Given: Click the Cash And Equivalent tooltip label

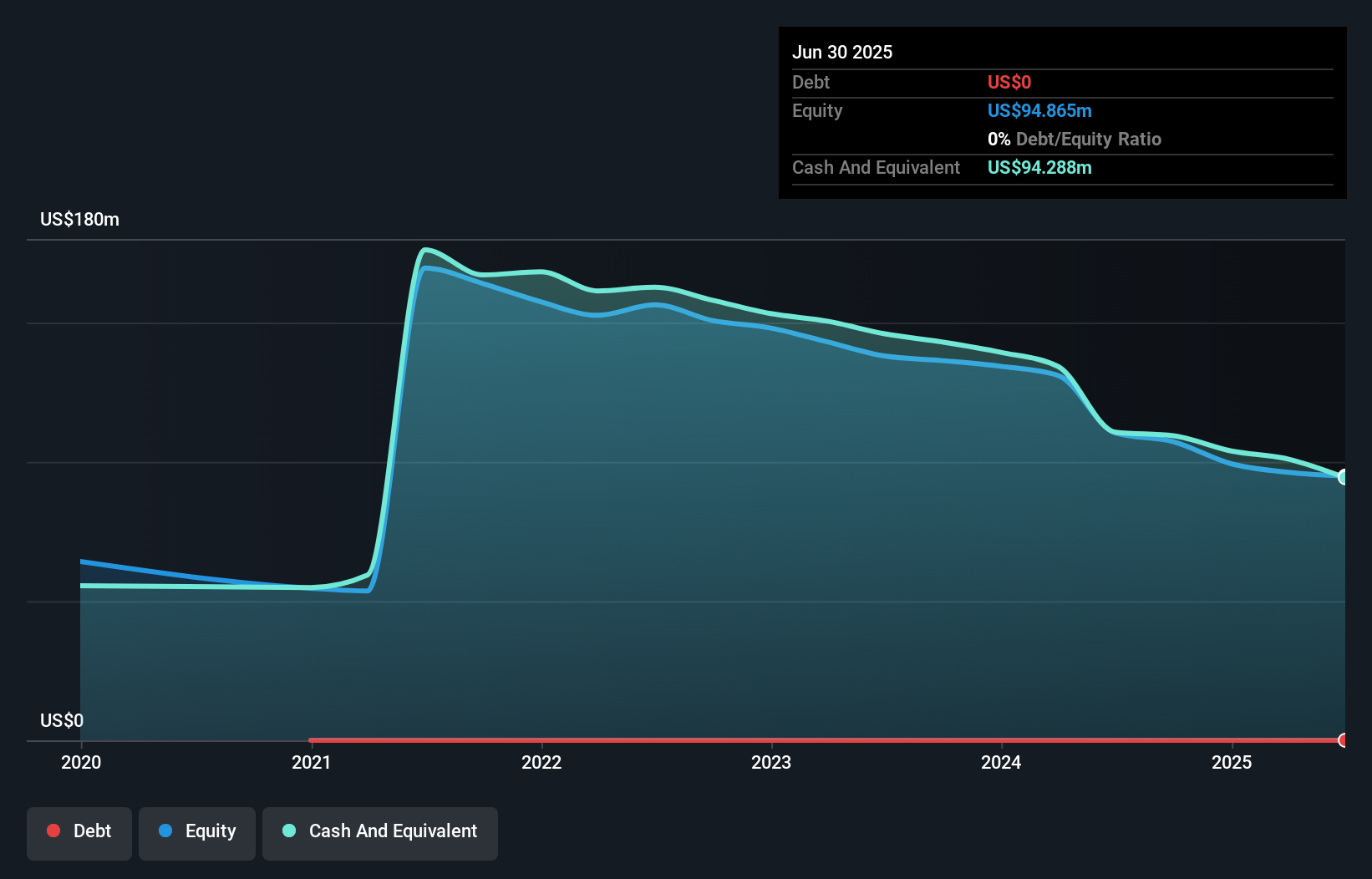Looking at the screenshot, I should 876,167.
